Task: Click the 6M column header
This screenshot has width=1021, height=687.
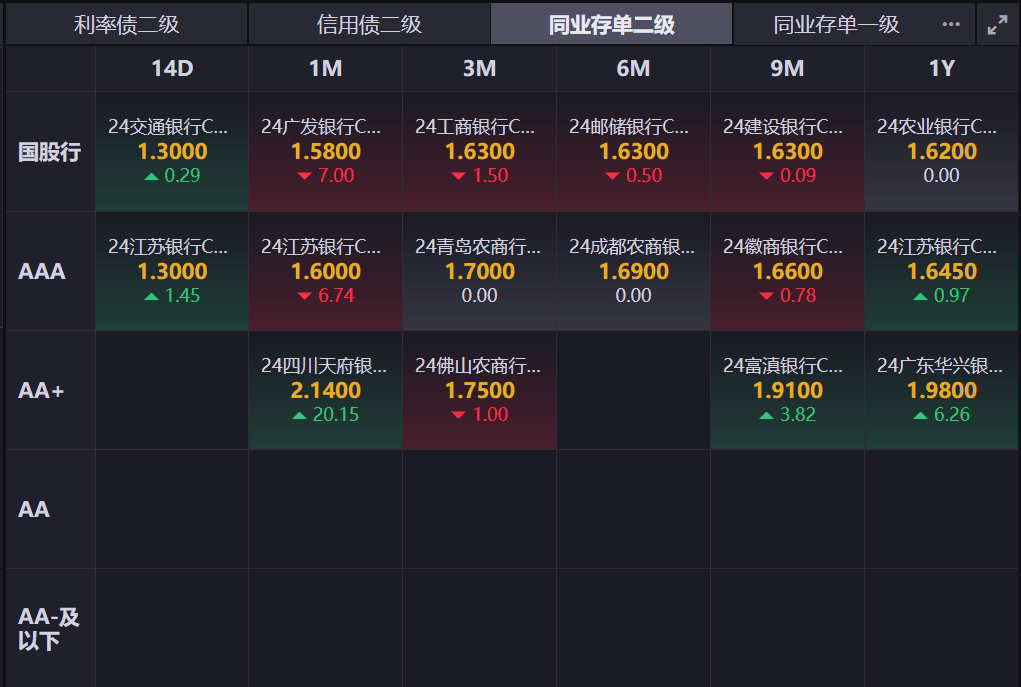Action: pos(633,68)
